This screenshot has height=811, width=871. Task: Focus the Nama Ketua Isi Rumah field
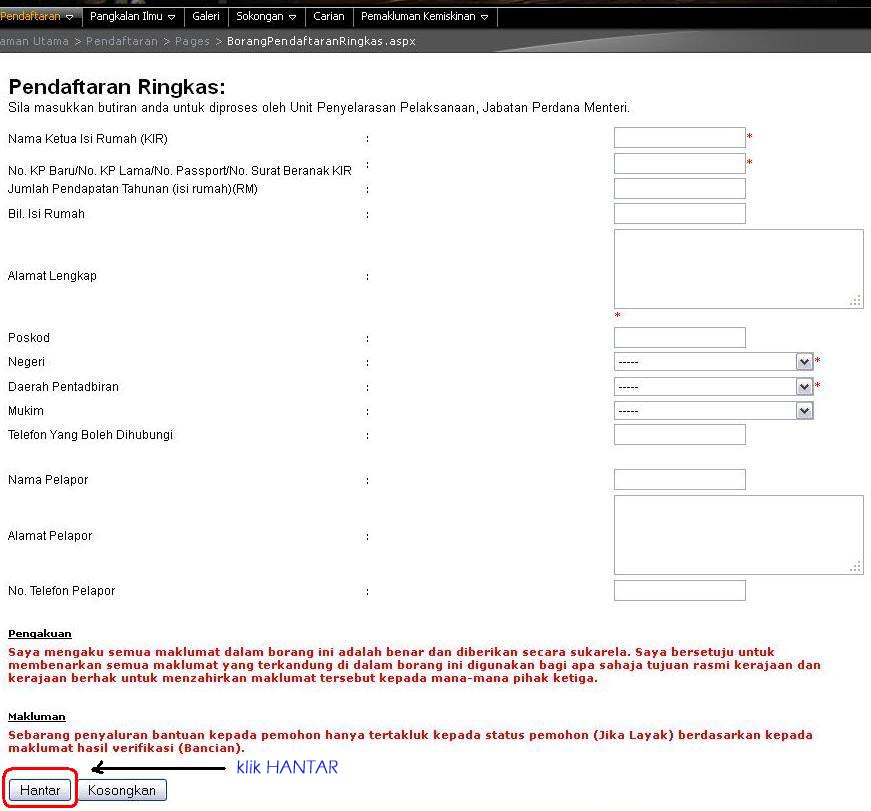[679, 138]
